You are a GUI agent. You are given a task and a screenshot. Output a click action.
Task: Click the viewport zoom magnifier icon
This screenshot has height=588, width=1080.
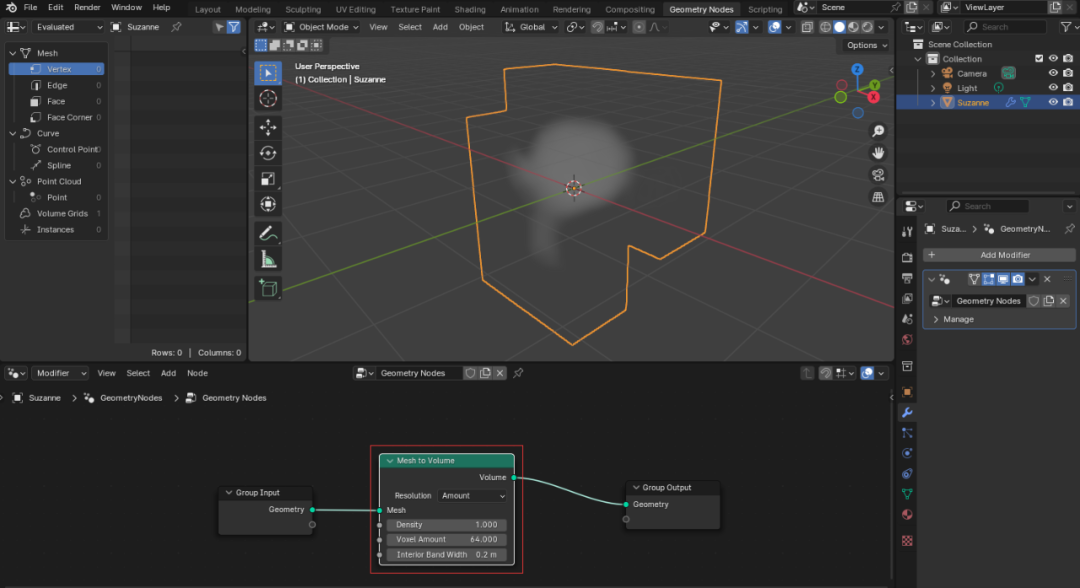click(x=878, y=131)
